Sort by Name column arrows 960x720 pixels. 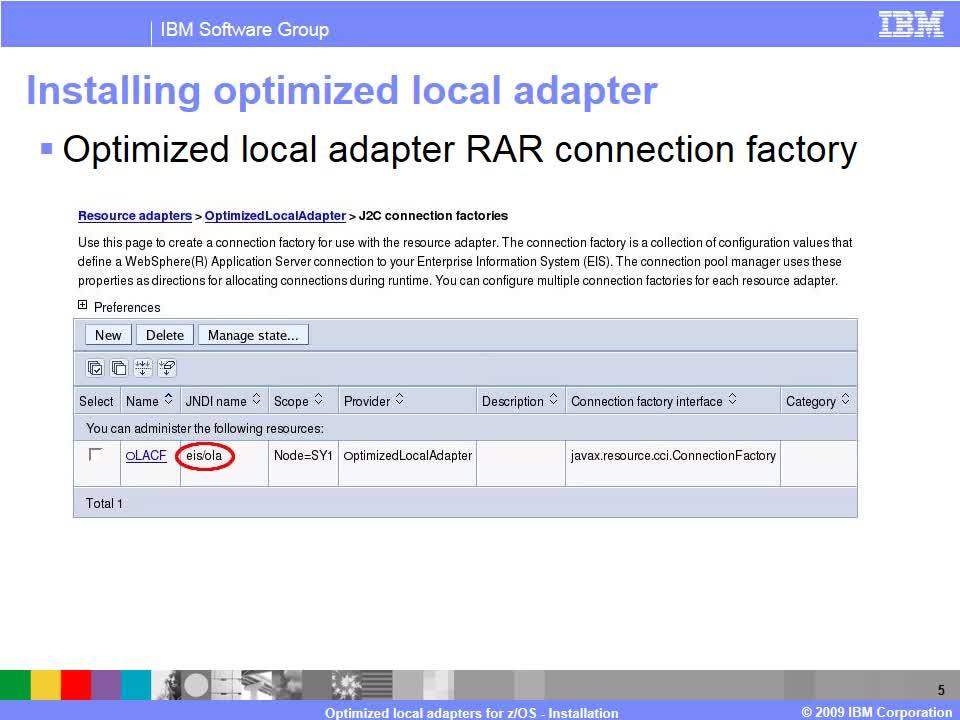(169, 400)
